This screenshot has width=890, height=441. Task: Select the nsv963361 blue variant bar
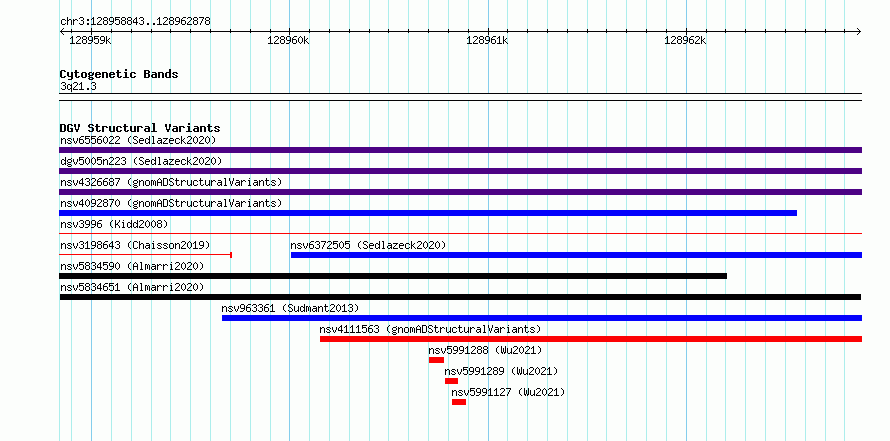point(542,318)
